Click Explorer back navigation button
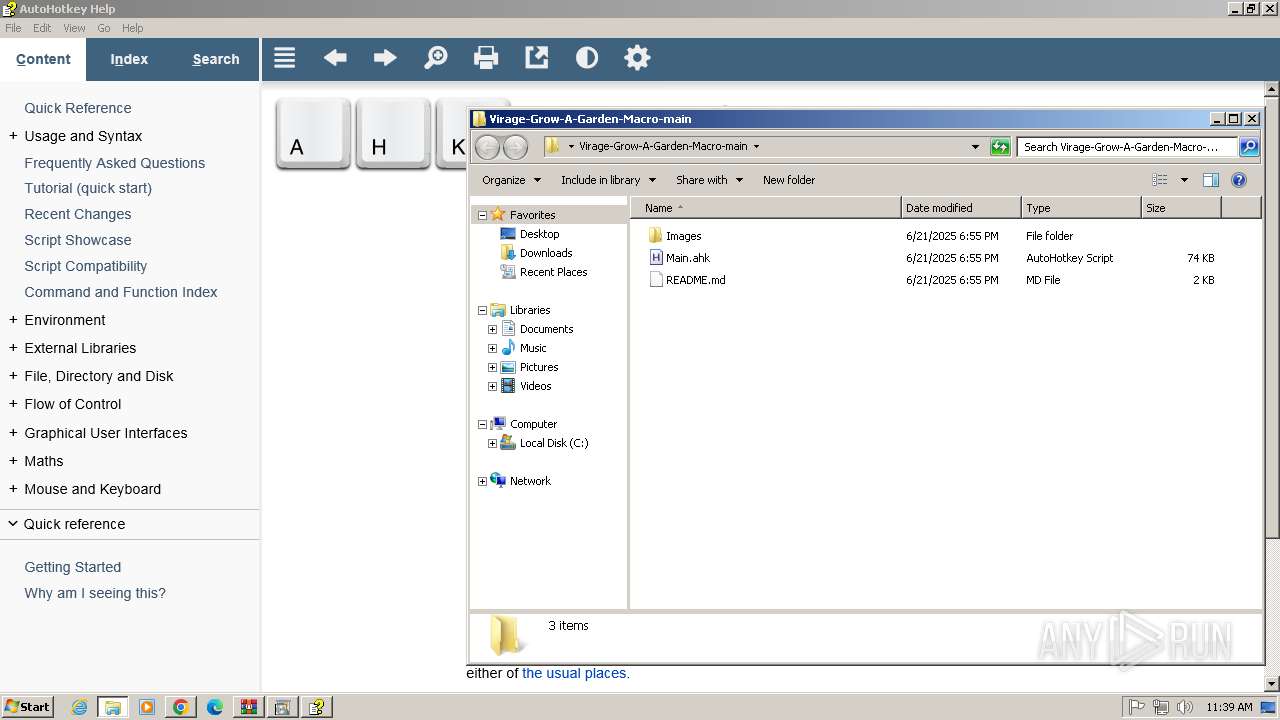This screenshot has width=1280, height=720. coord(487,147)
